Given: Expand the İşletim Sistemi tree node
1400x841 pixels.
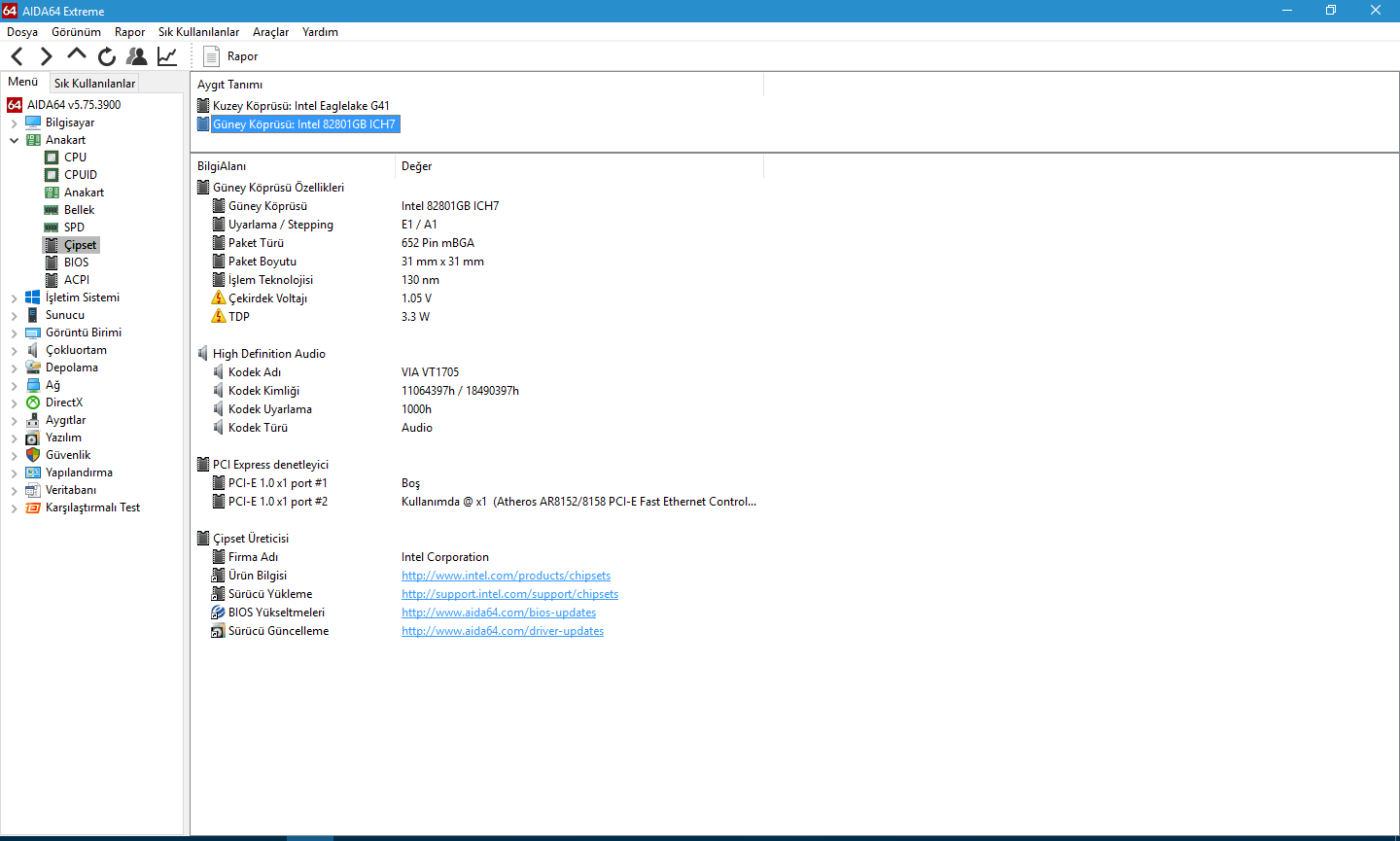Looking at the screenshot, I should click(x=14, y=298).
